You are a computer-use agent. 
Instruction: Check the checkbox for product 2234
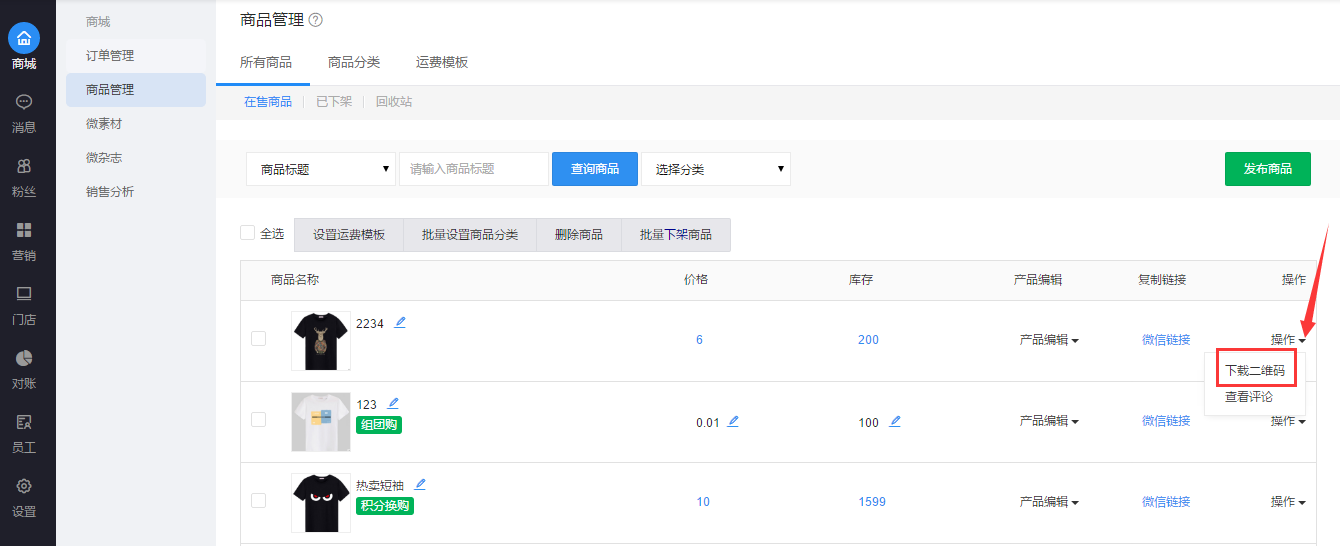coord(258,339)
